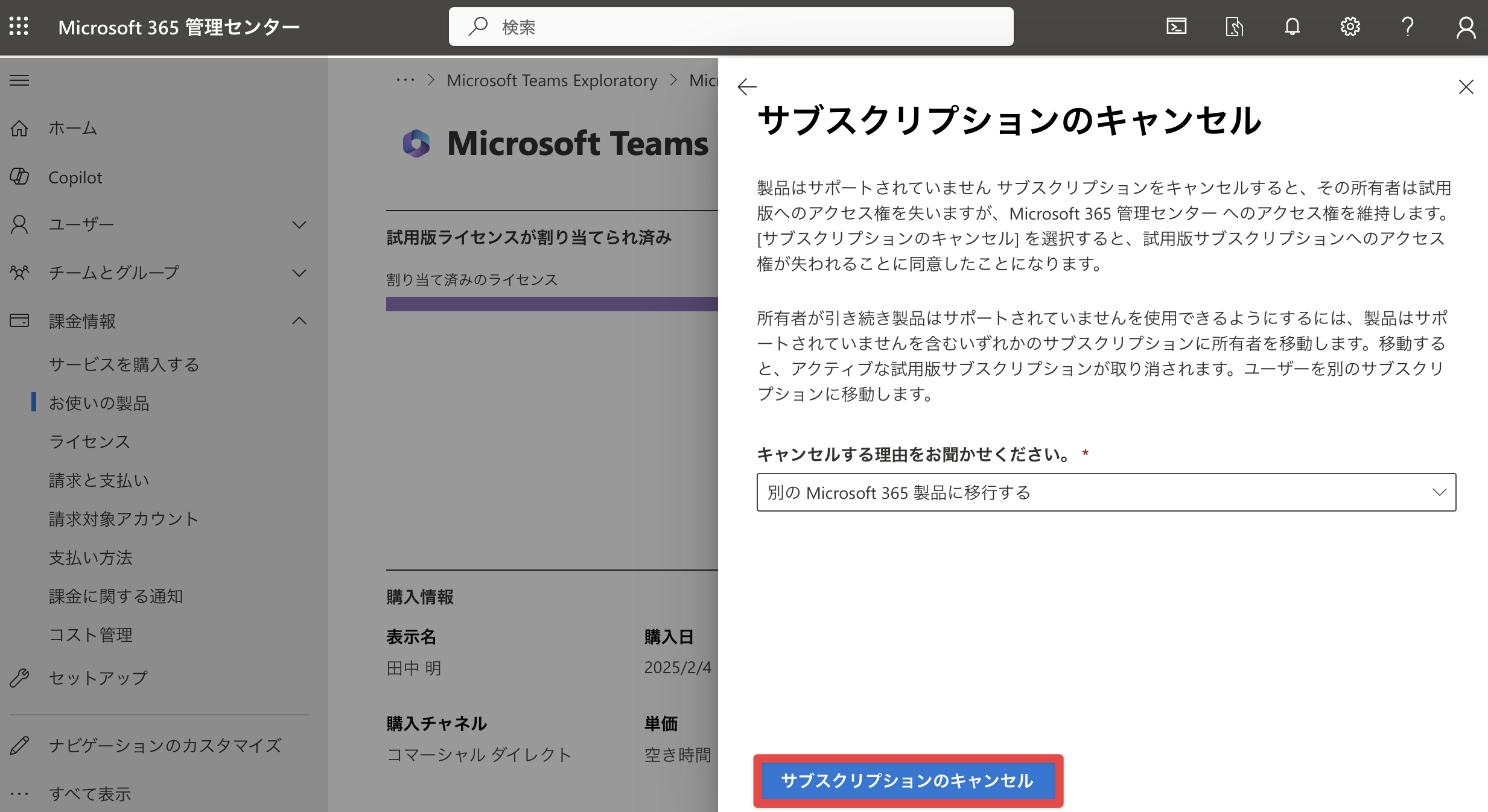Click the 購入情報 heading
Screen dimensions: 1488x812
pyautogui.click(x=420, y=597)
